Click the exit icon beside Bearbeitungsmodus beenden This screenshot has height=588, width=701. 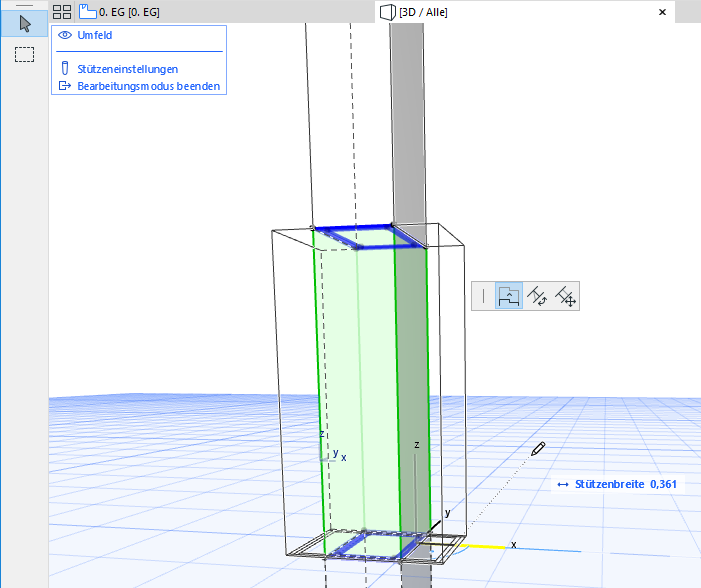pos(65,85)
